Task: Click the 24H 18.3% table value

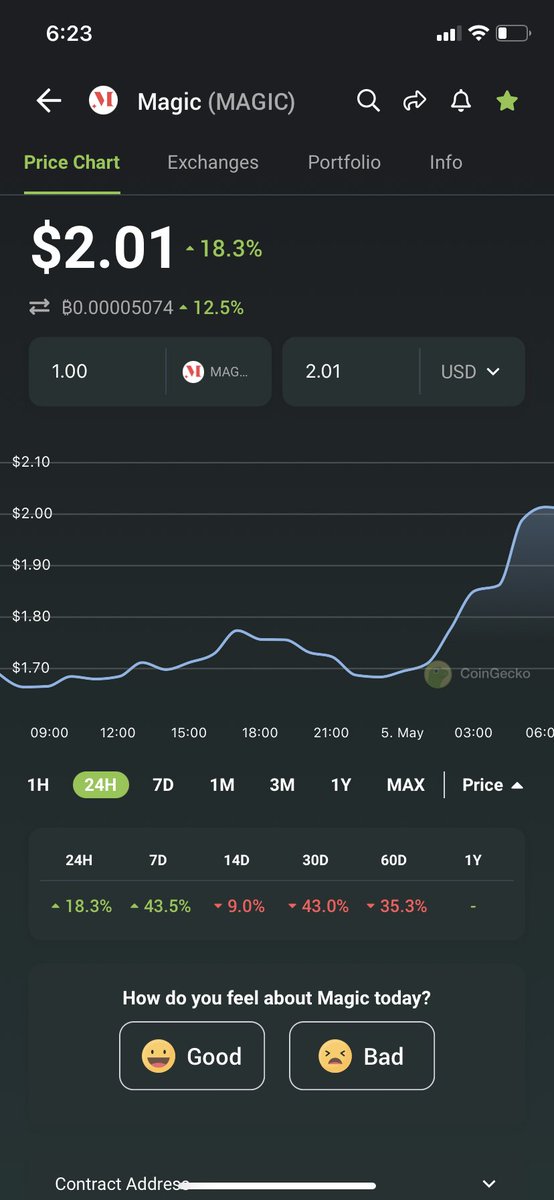Action: [x=81, y=906]
